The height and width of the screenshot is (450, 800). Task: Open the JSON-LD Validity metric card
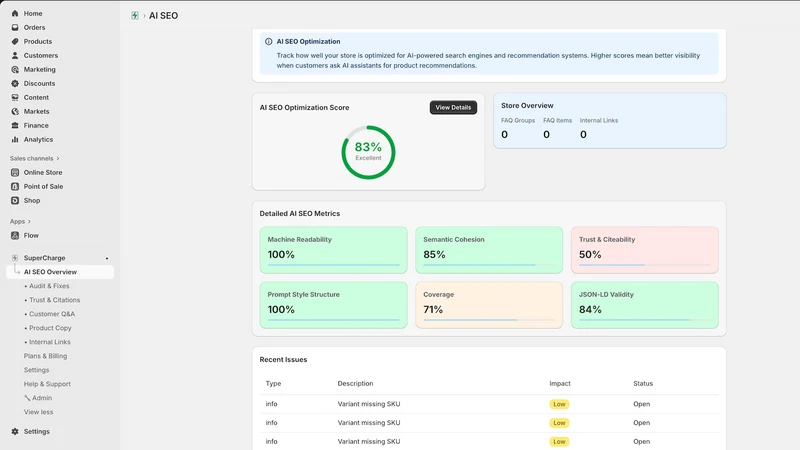pos(644,305)
